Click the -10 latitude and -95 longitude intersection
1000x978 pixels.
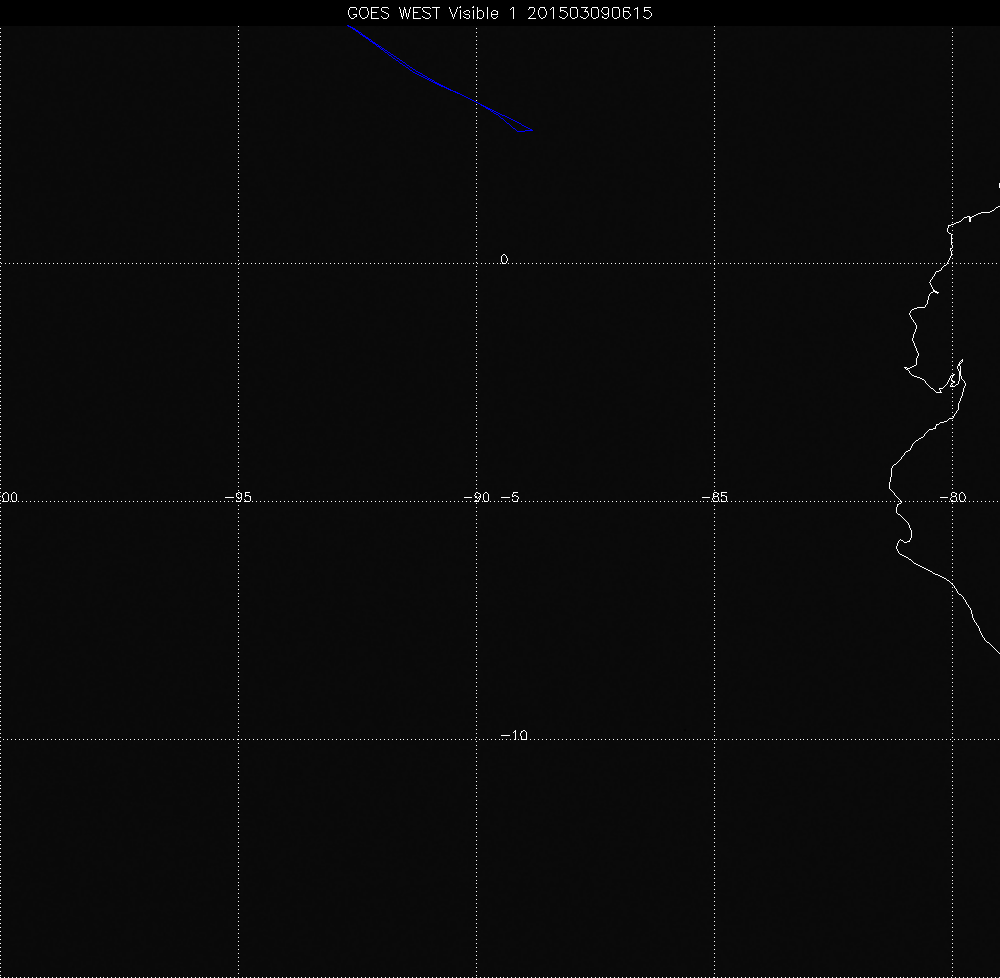coord(238,740)
